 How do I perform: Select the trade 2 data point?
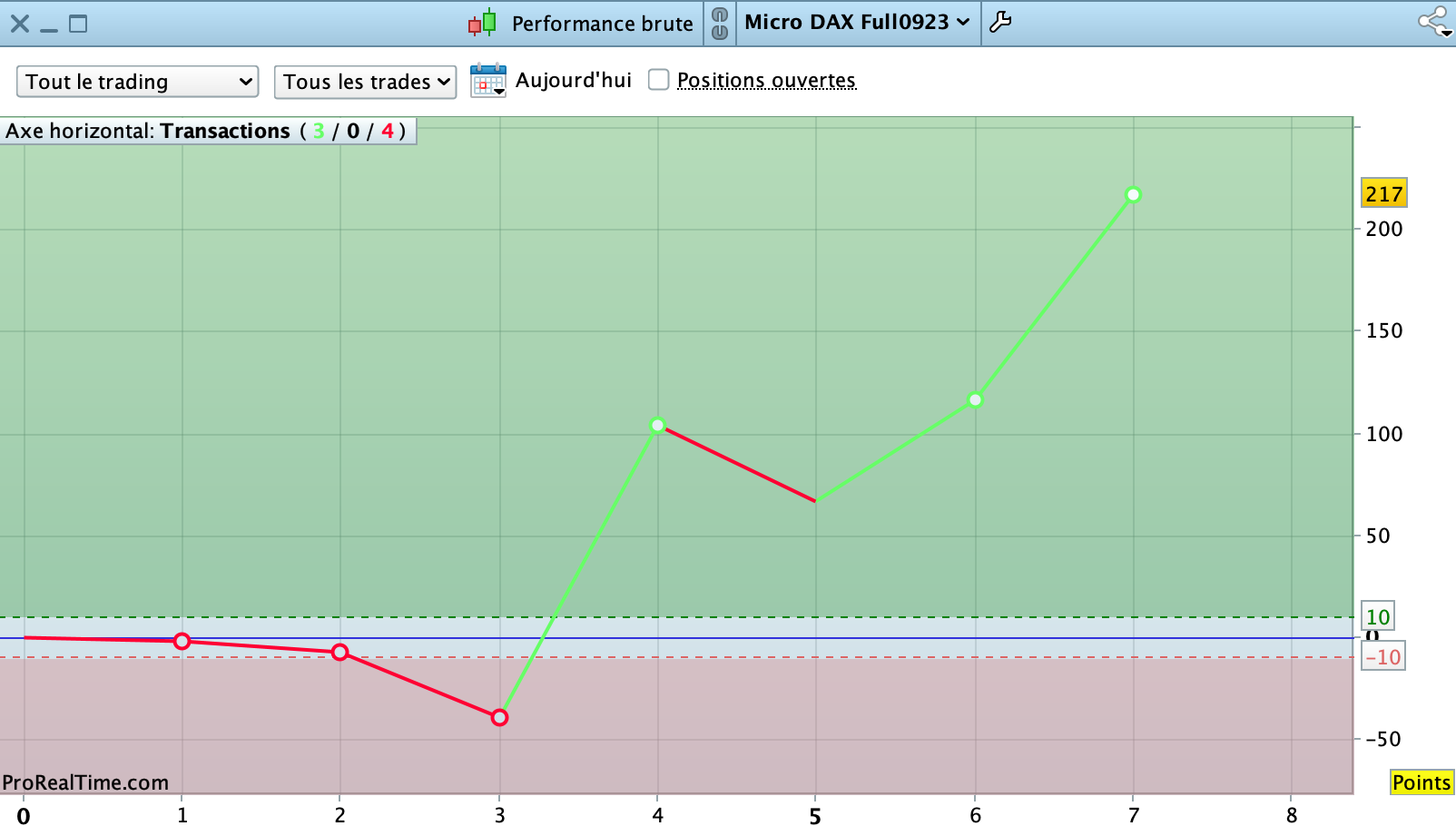click(339, 652)
